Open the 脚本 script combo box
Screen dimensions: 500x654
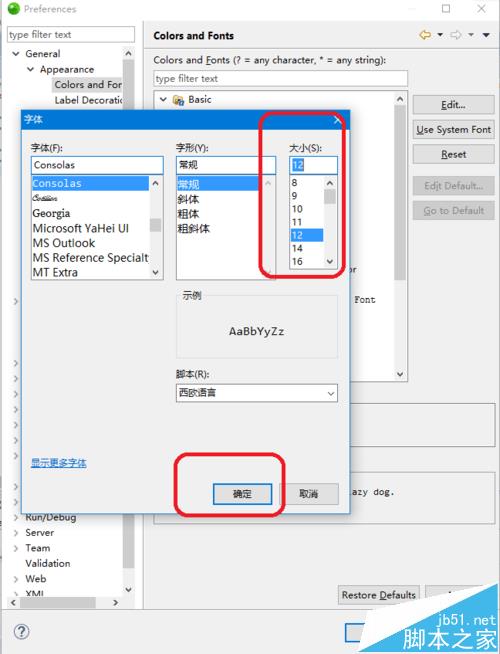pos(256,393)
